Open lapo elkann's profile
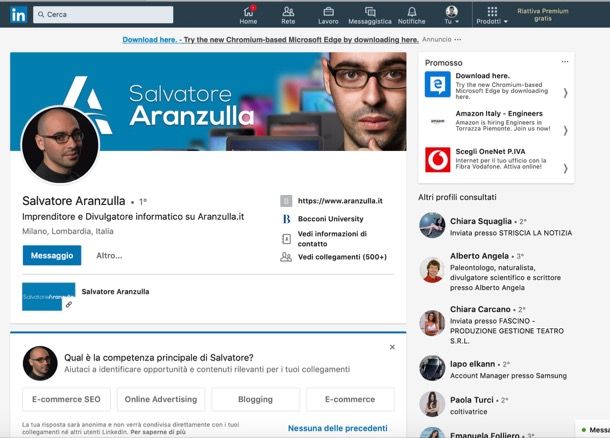The image size is (610, 438). (x=472, y=364)
